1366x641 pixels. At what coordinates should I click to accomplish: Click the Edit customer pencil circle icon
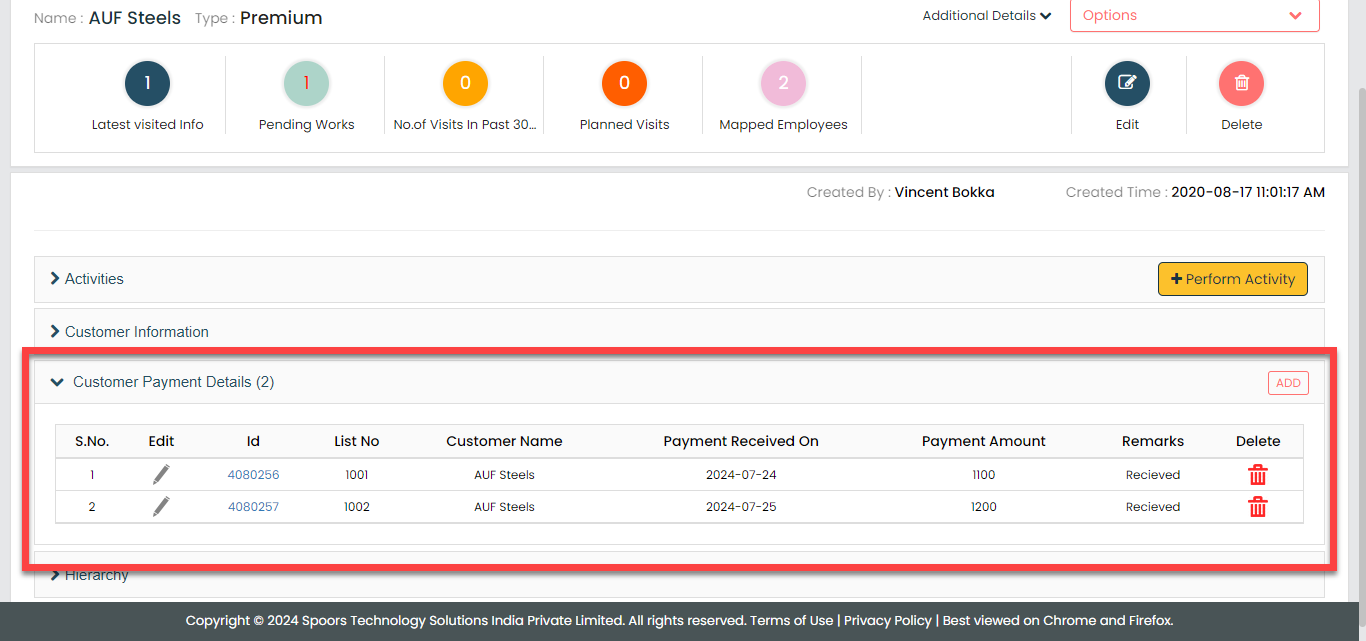(1127, 84)
